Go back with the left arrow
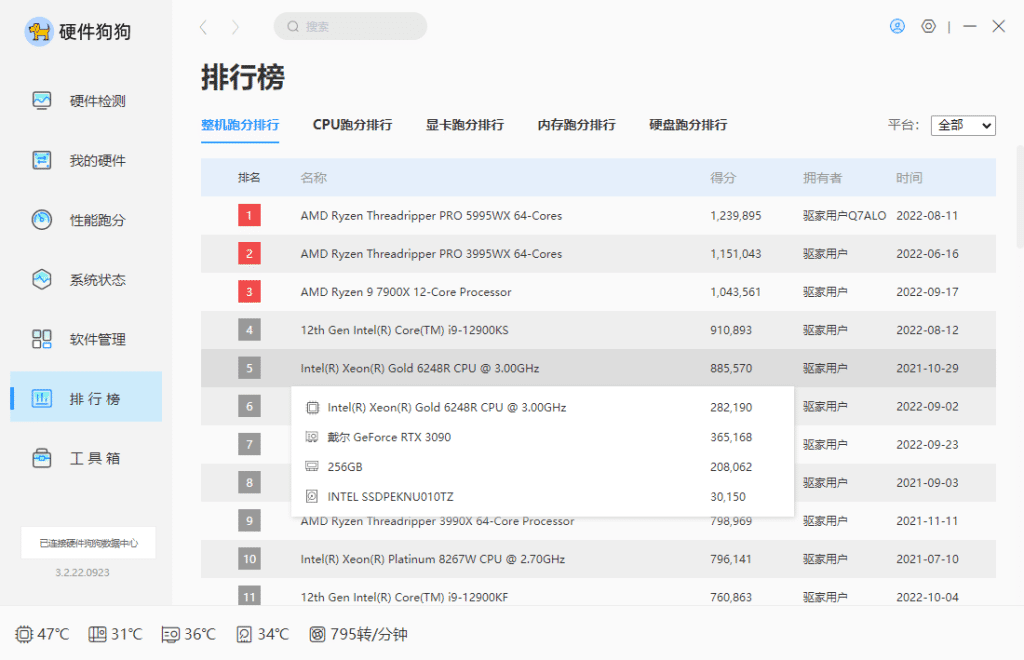This screenshot has width=1024, height=660. point(203,27)
